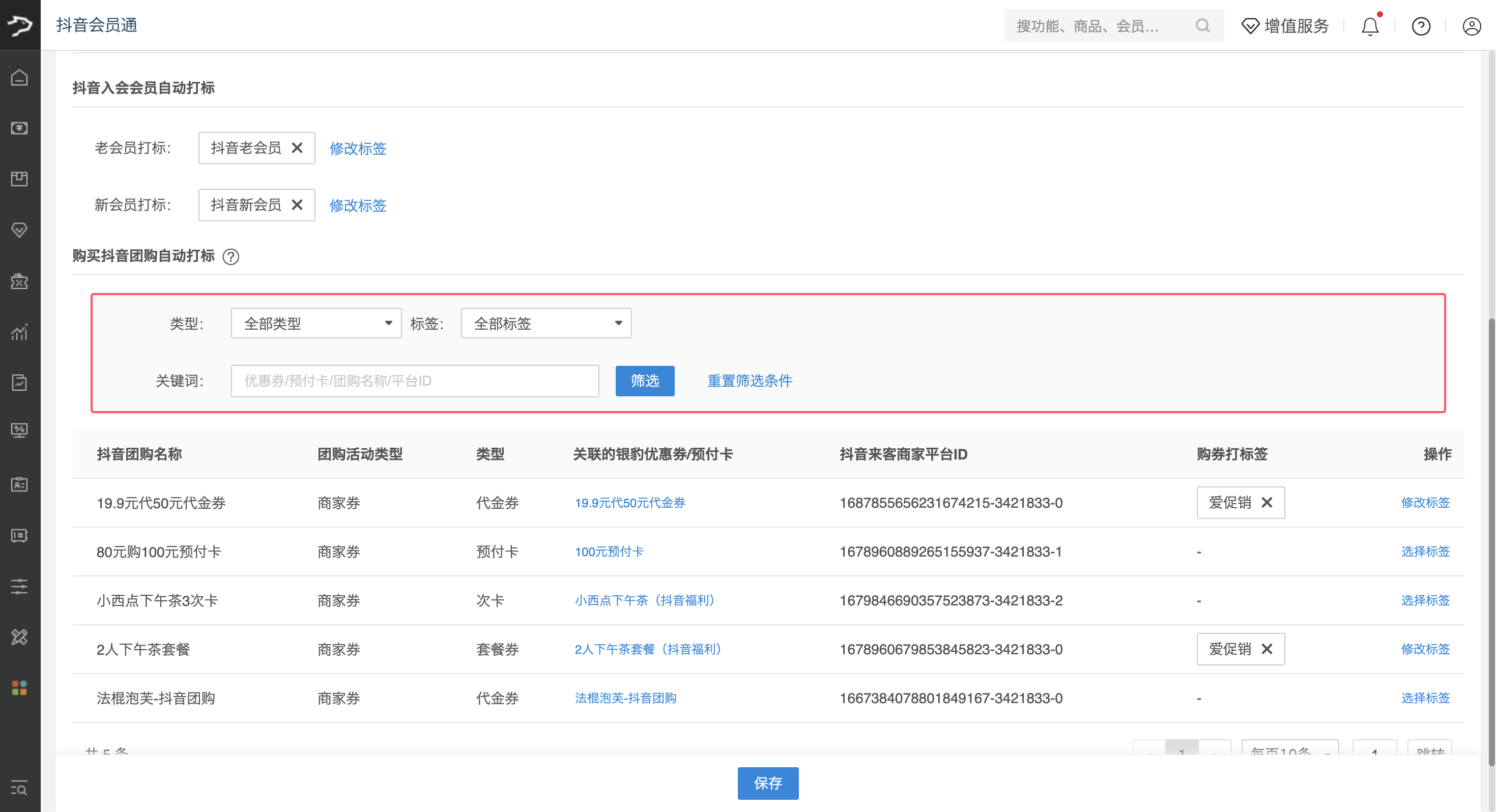Click 修改标签 for 老会员打标
This screenshot has height=812, width=1496.
(358, 149)
